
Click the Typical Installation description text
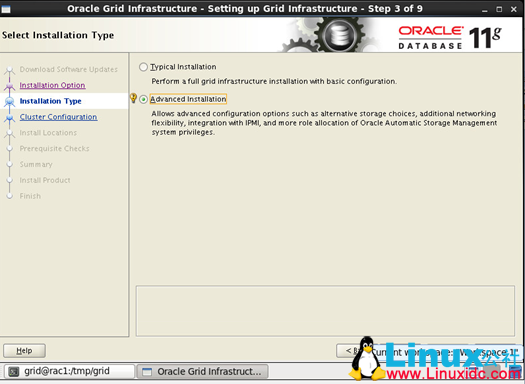point(274,81)
